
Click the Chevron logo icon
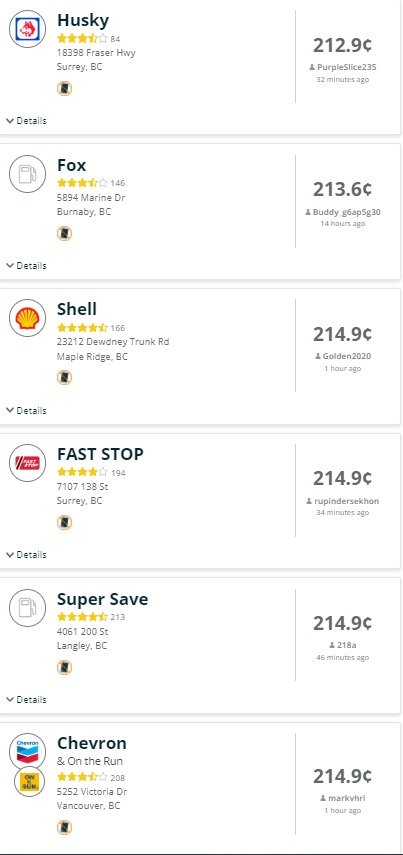(x=27, y=751)
